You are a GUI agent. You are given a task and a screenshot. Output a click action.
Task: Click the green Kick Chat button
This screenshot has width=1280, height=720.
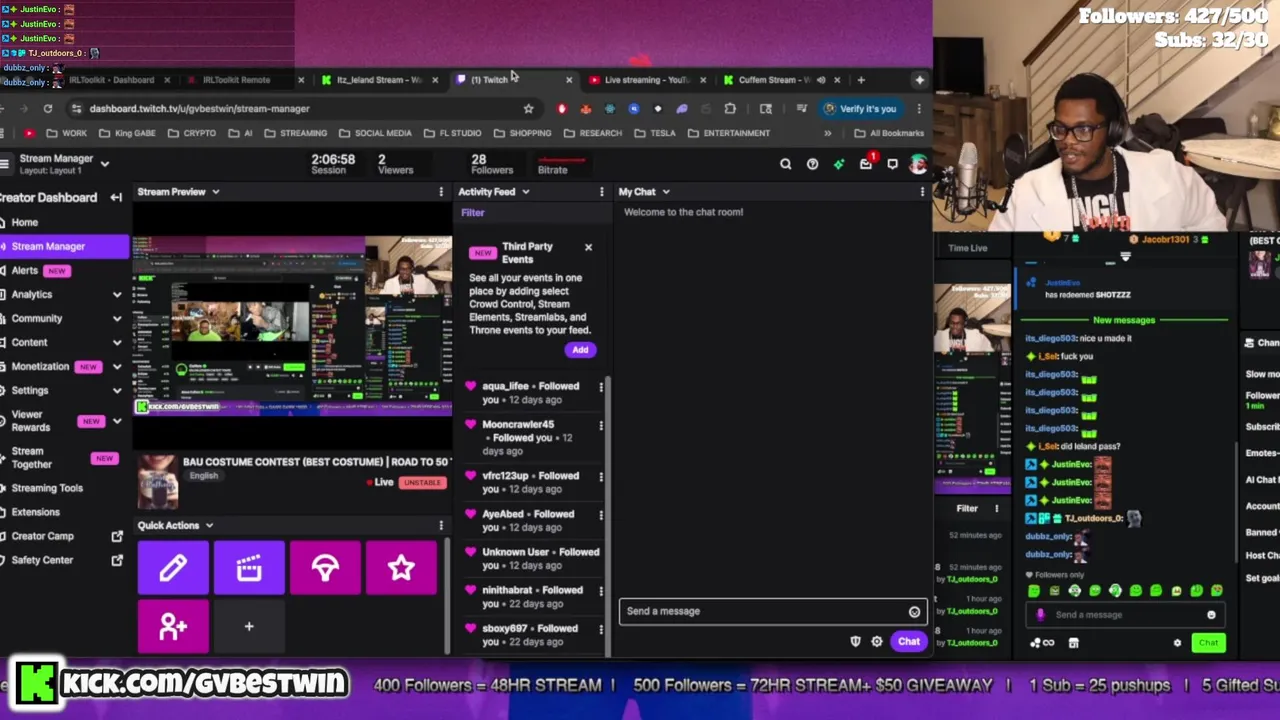click(1208, 643)
